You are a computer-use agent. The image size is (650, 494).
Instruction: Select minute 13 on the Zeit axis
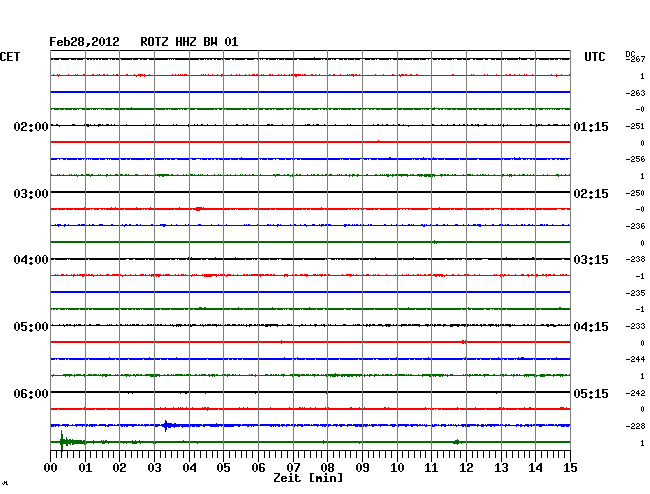pyautogui.click(x=501, y=467)
